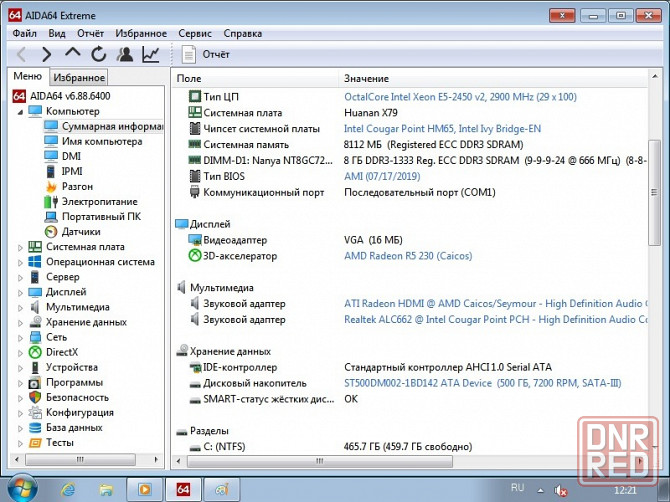Launch Internet Explorer from the taskbar
This screenshot has height=502, width=670.
click(68, 490)
